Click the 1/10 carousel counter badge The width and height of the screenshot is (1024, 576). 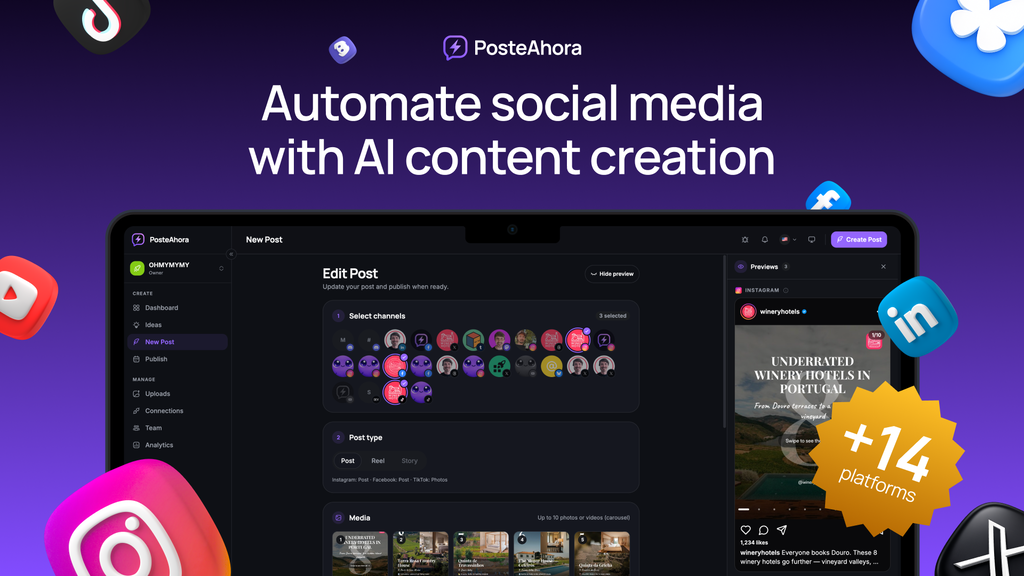point(876,335)
